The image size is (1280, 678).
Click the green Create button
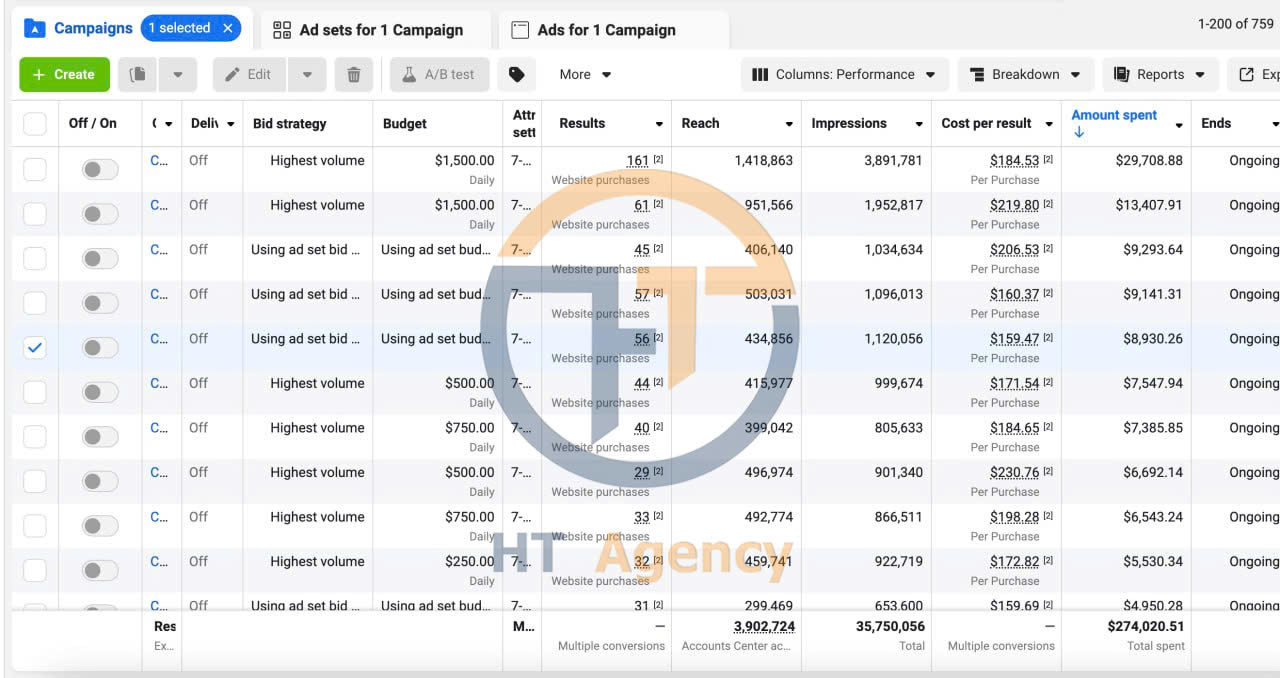click(64, 74)
